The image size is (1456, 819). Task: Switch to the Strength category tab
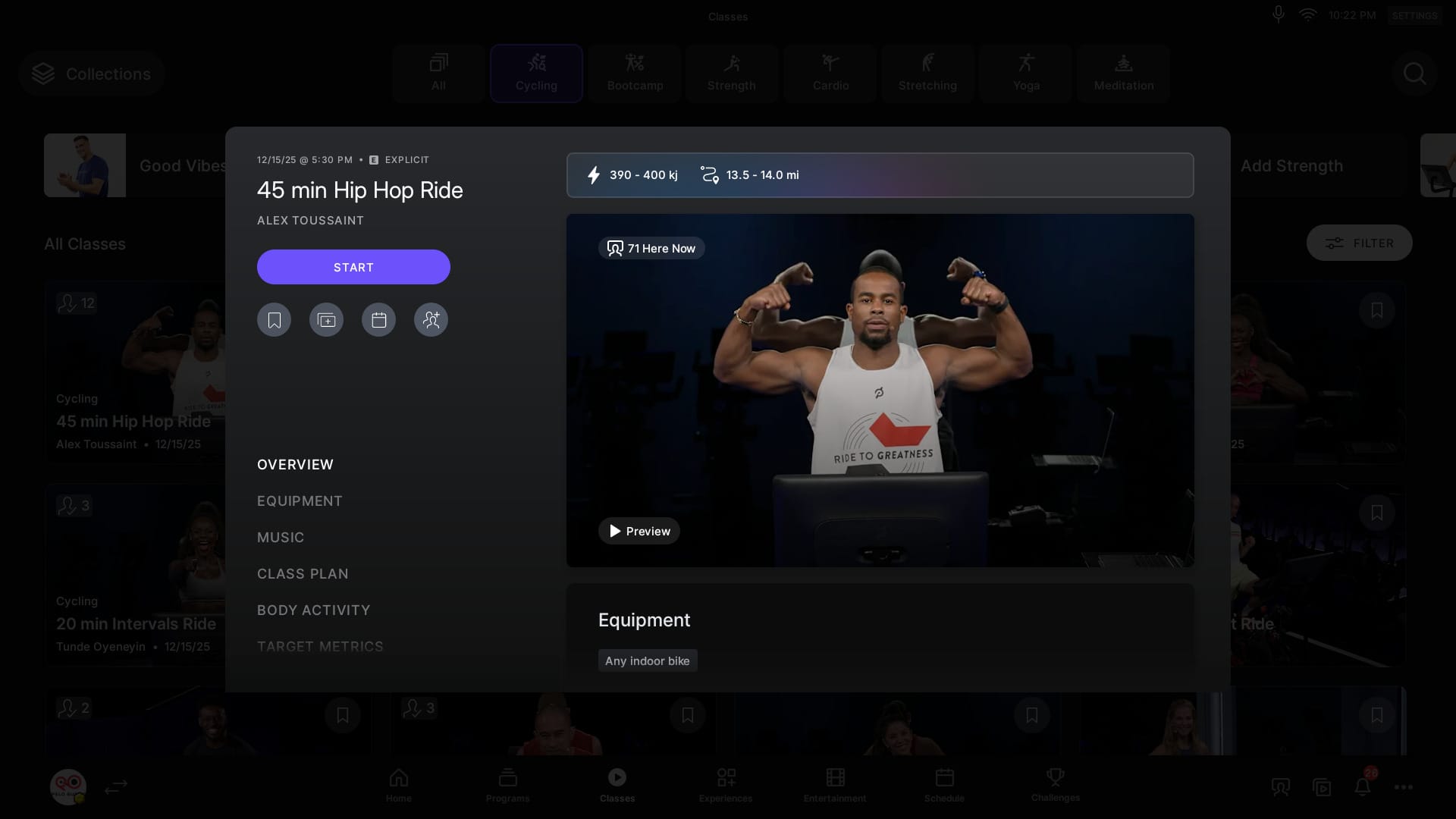pos(731,74)
